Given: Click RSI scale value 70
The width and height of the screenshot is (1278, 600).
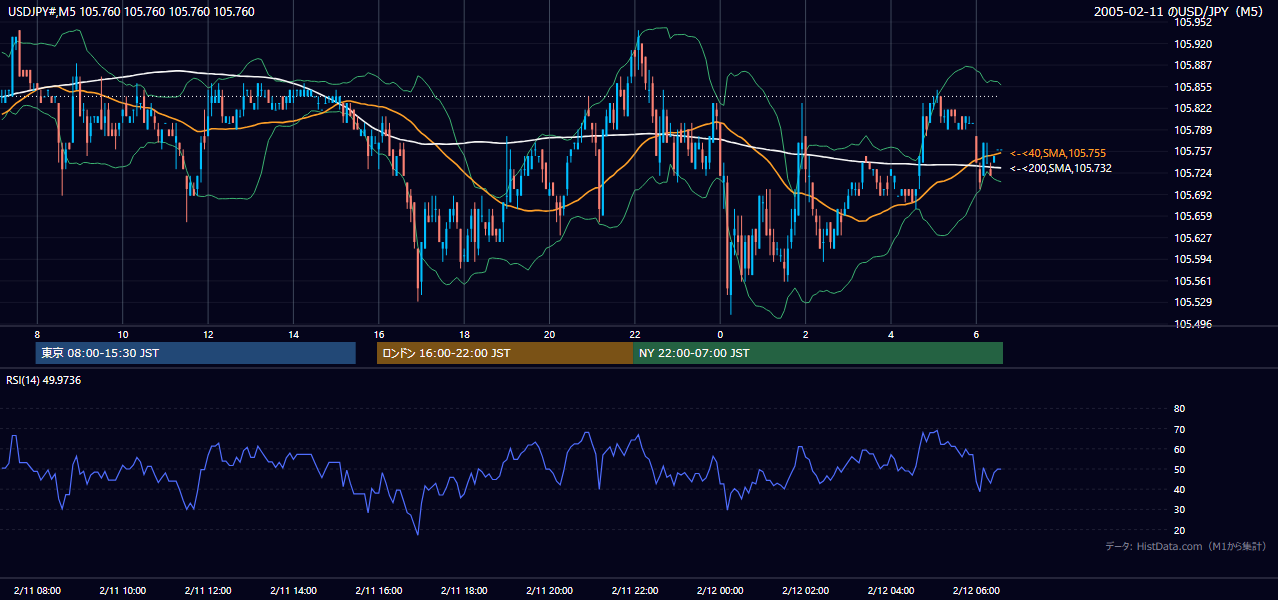Looking at the screenshot, I should (1180, 429).
